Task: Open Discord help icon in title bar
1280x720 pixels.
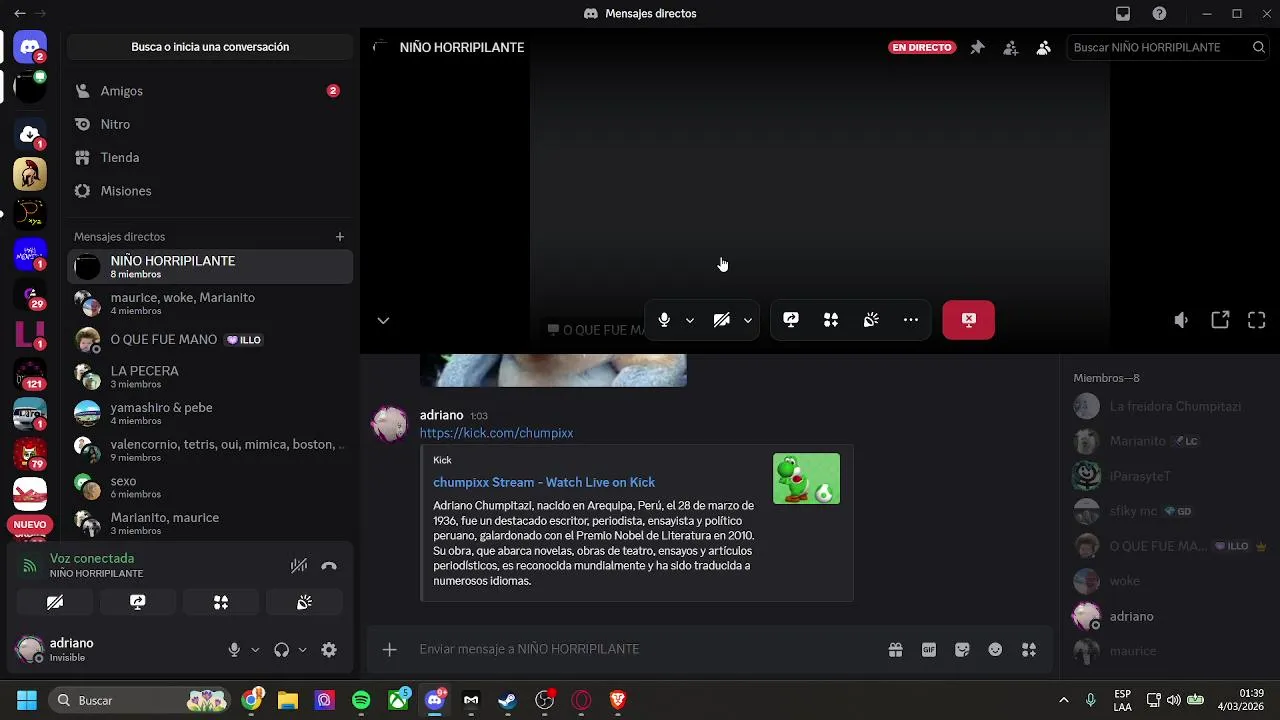Action: 1159,14
